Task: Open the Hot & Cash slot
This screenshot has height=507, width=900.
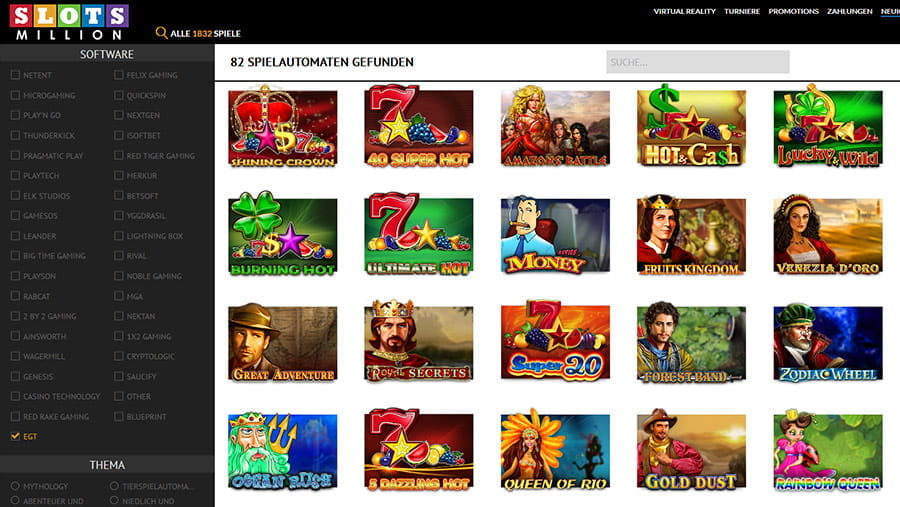Action: pyautogui.click(x=691, y=126)
